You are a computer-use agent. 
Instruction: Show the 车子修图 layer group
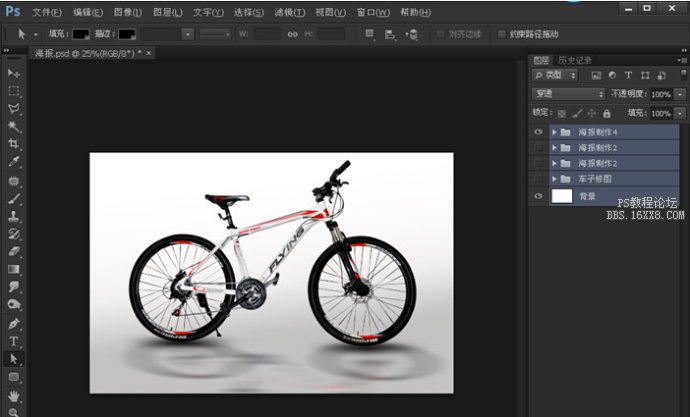(x=538, y=179)
